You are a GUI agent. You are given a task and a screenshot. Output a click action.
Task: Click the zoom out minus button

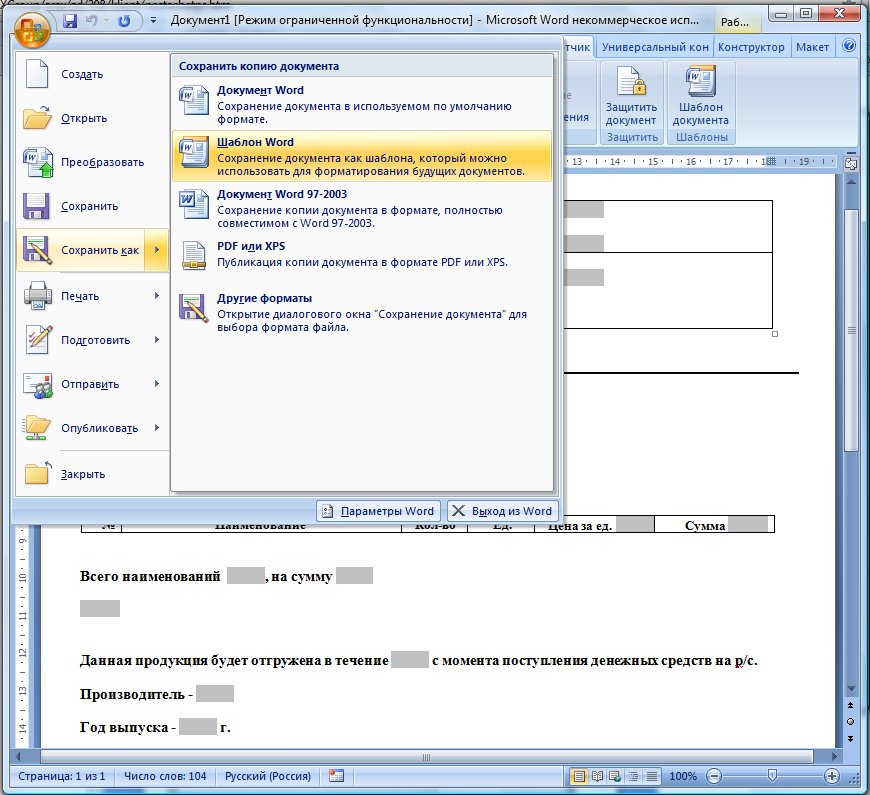tap(714, 776)
